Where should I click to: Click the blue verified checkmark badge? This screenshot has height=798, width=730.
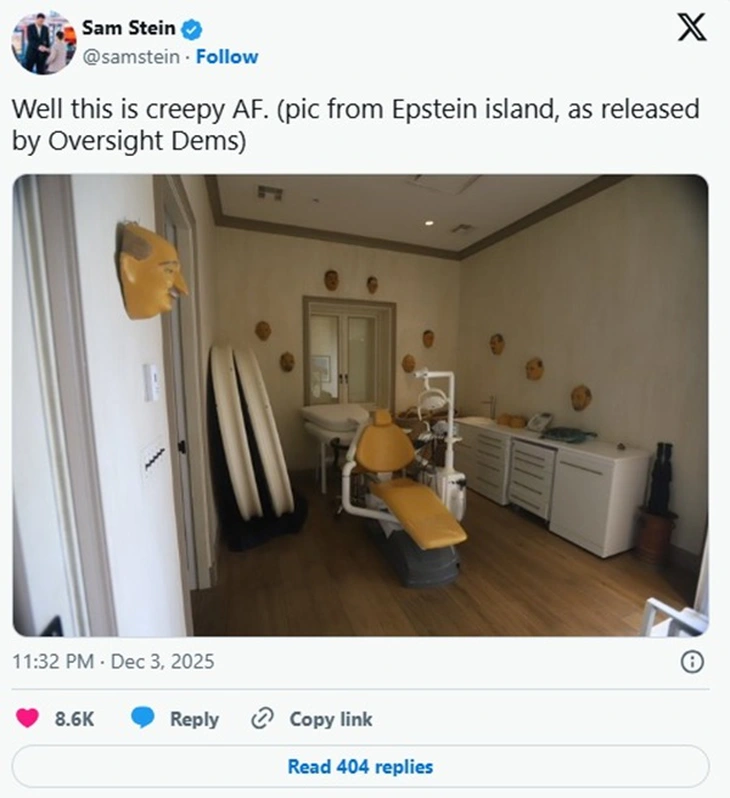pos(192,30)
